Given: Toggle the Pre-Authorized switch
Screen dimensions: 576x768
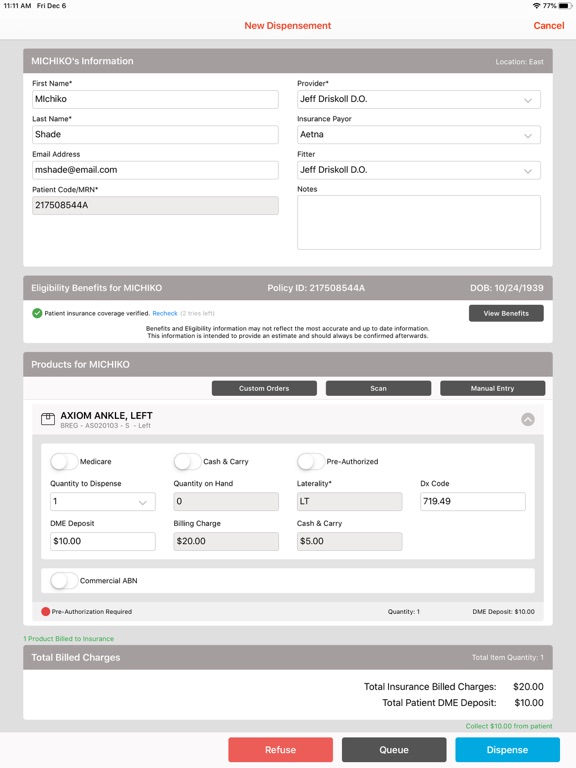Looking at the screenshot, I should coord(311,461).
